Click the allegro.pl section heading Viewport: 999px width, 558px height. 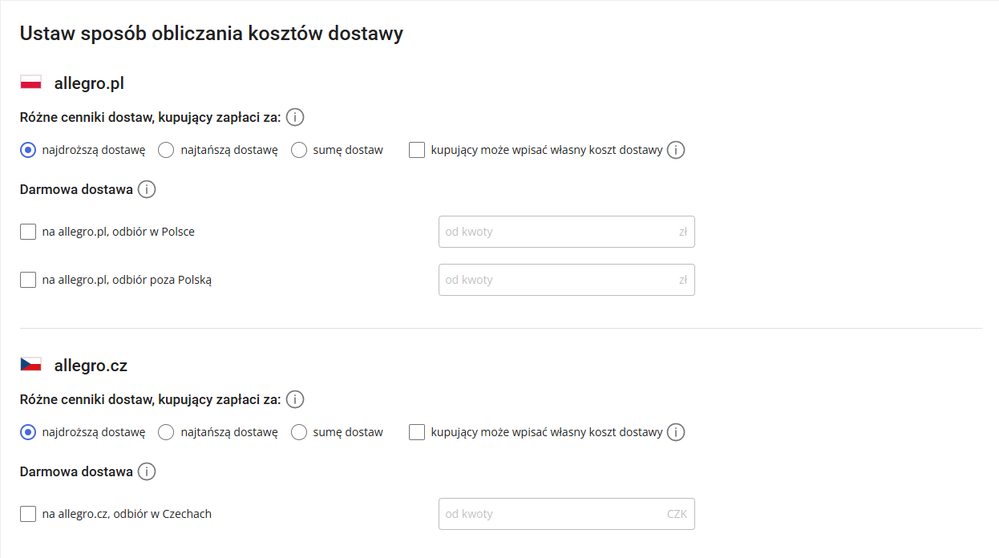pyautogui.click(x=89, y=83)
